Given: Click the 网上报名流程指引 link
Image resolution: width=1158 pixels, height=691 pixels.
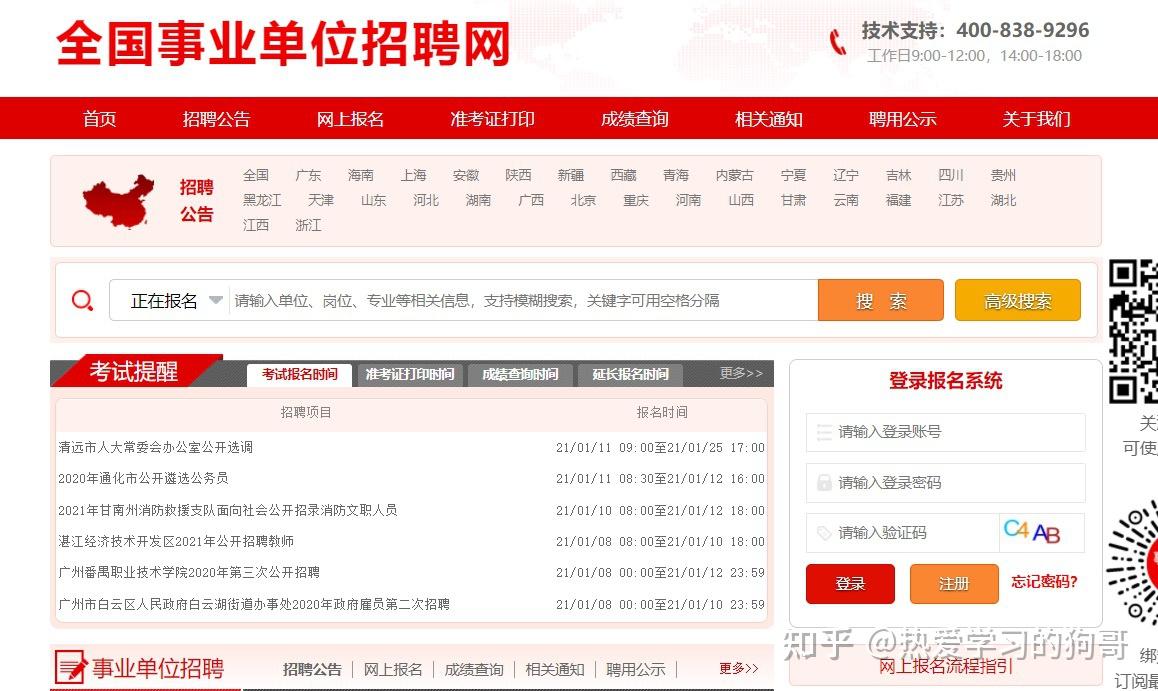Looking at the screenshot, I should [x=945, y=667].
